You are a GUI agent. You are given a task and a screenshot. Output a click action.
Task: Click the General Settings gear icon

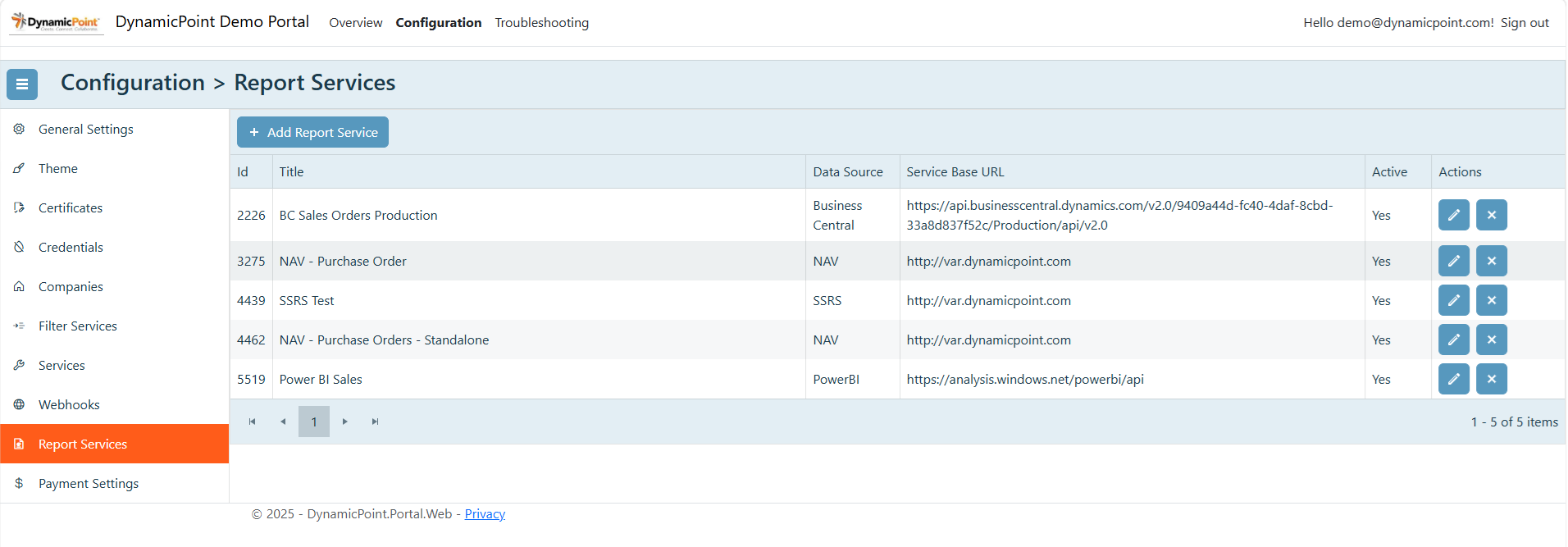pos(19,129)
